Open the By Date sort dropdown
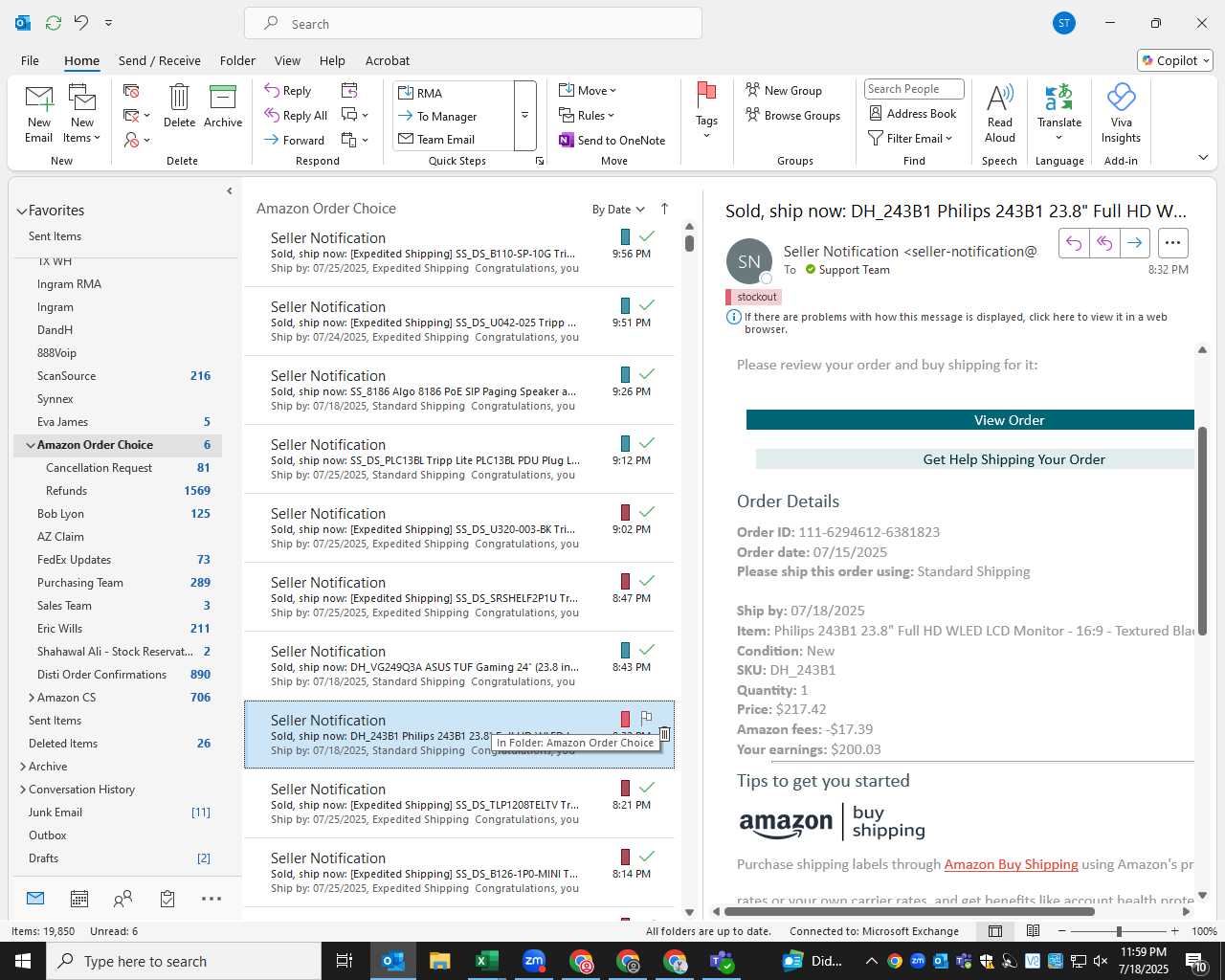Viewport: 1225px width, 980px height. point(618,210)
